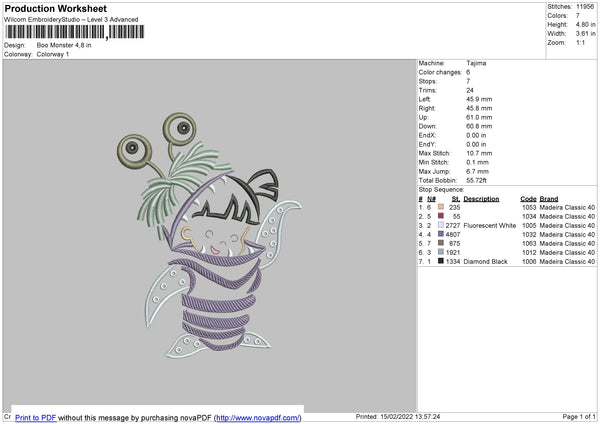Click 'Min Stitch:' value 0.1 mm

477,162
